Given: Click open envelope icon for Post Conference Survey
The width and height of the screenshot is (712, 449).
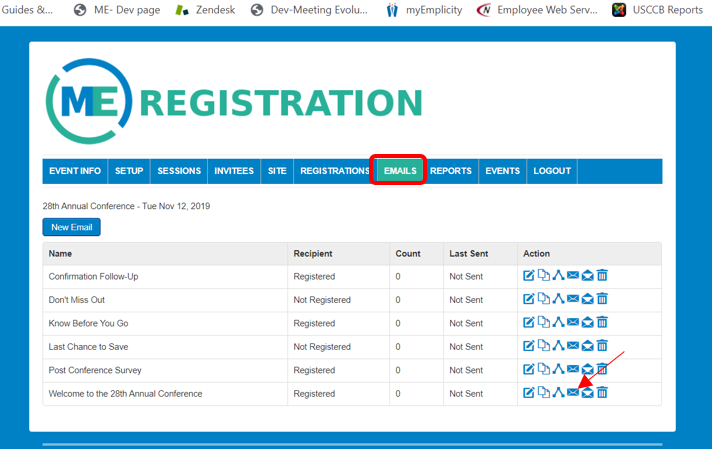Looking at the screenshot, I should click(x=588, y=370).
